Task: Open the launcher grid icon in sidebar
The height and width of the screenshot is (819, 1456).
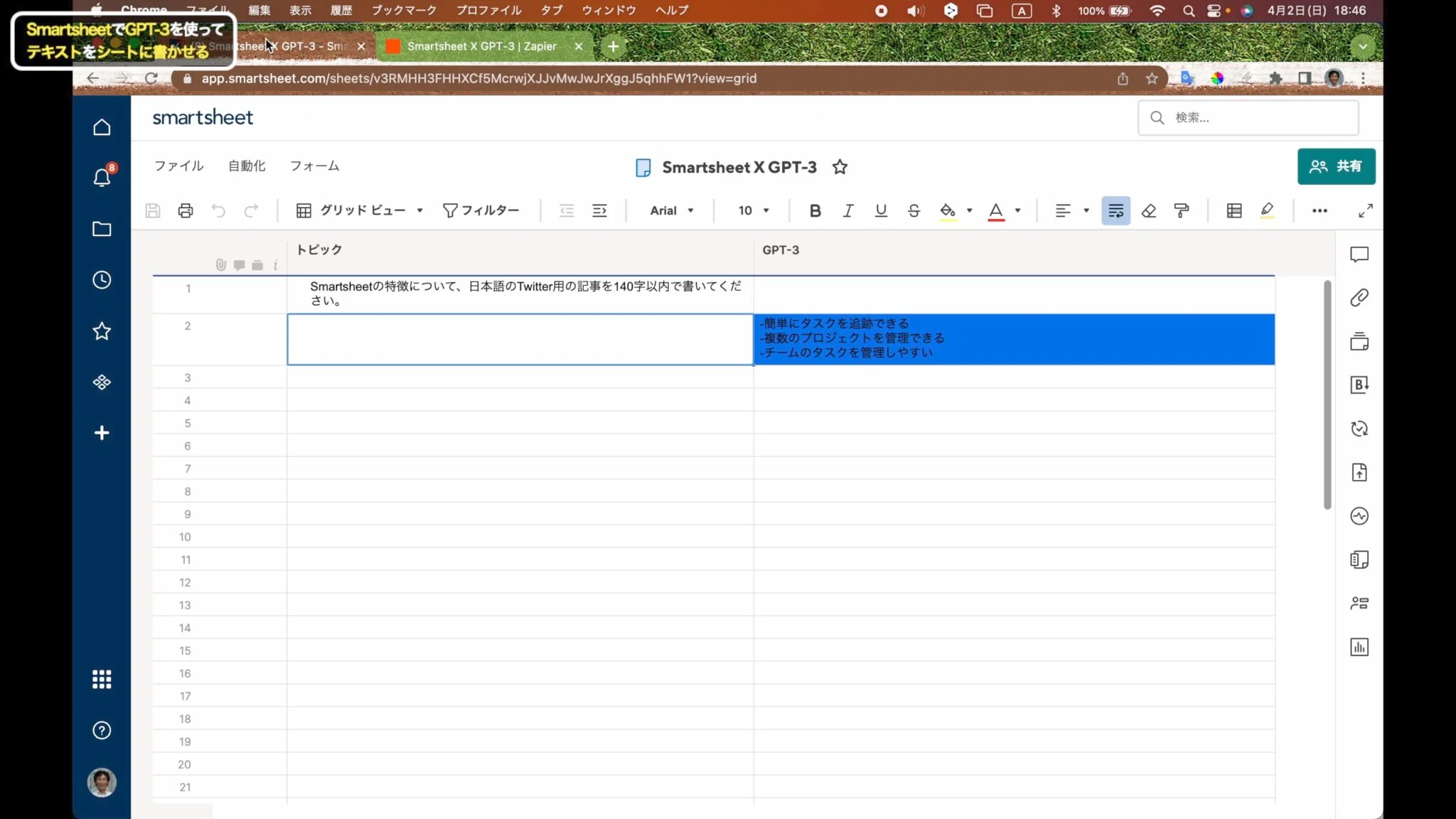Action: pyautogui.click(x=102, y=680)
